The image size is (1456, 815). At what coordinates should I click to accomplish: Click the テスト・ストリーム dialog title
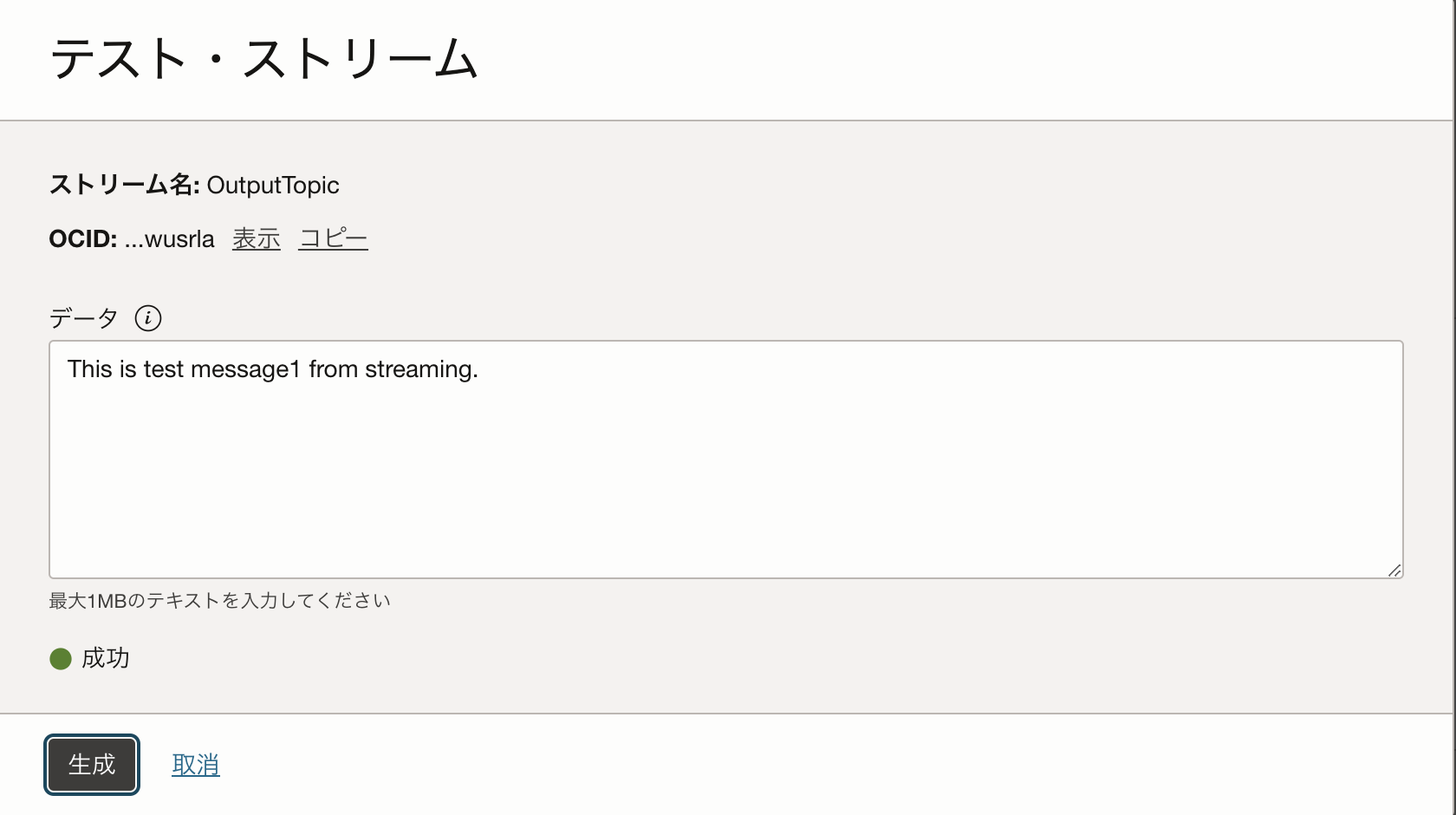point(263,56)
